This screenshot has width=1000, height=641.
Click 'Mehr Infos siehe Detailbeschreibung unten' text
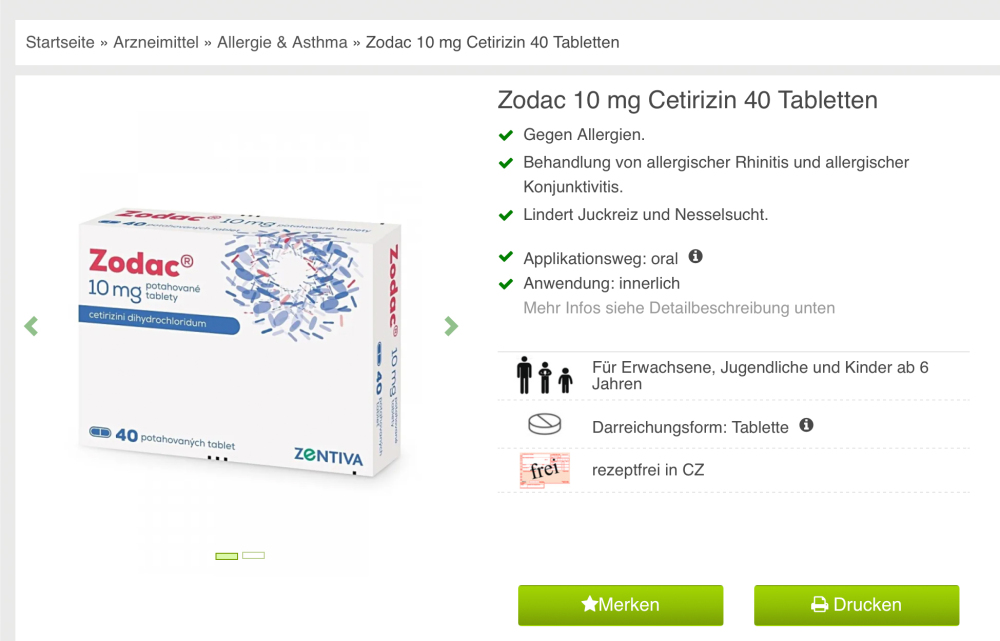(679, 308)
